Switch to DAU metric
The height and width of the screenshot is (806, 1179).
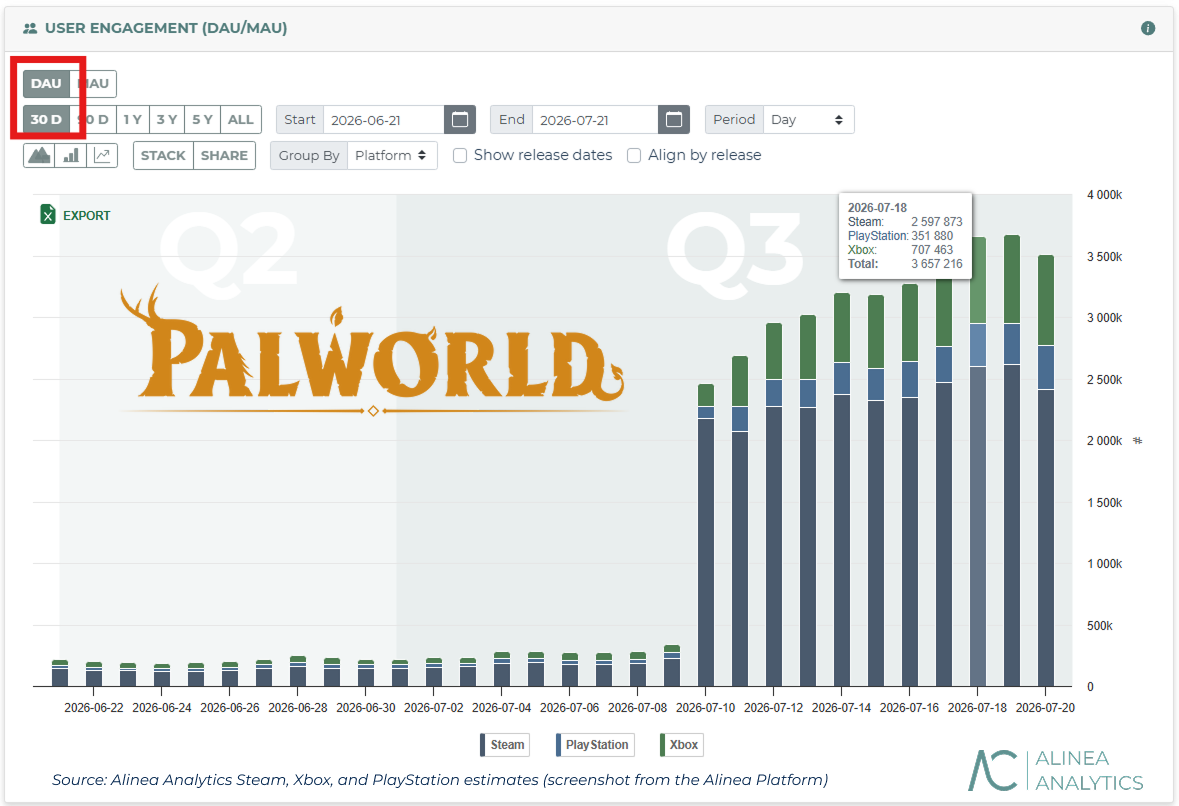[46, 83]
